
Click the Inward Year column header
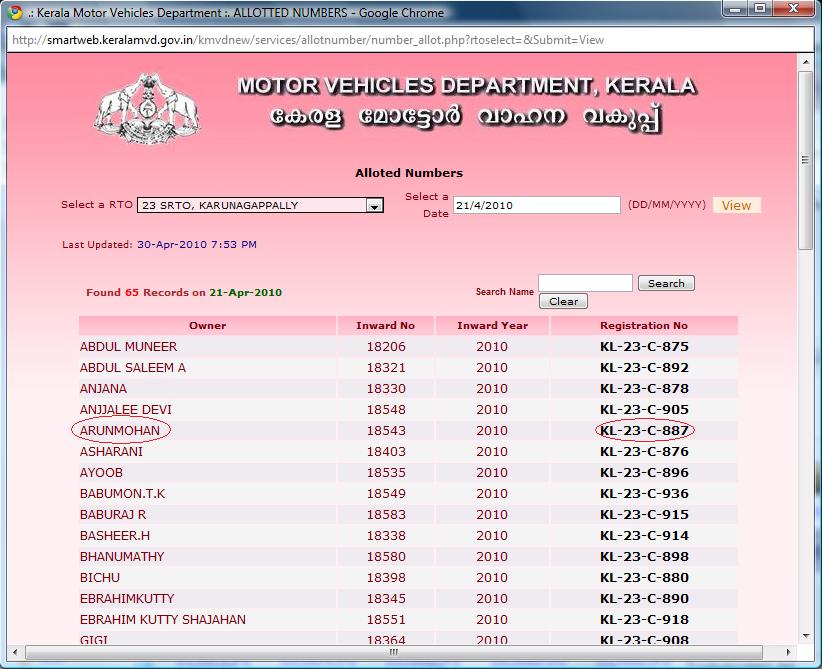(492, 325)
